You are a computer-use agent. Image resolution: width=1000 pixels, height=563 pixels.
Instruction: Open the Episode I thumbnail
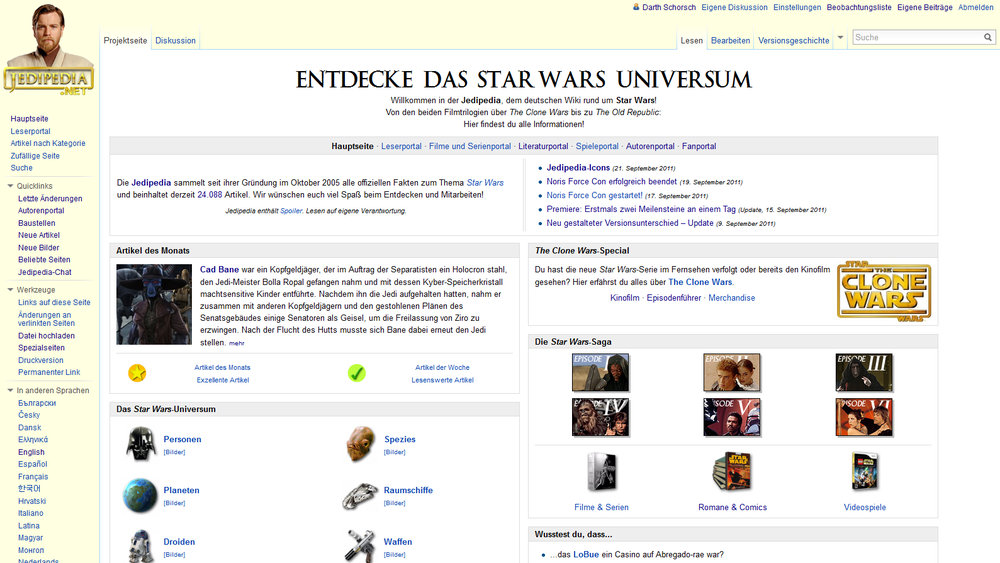pos(600,372)
